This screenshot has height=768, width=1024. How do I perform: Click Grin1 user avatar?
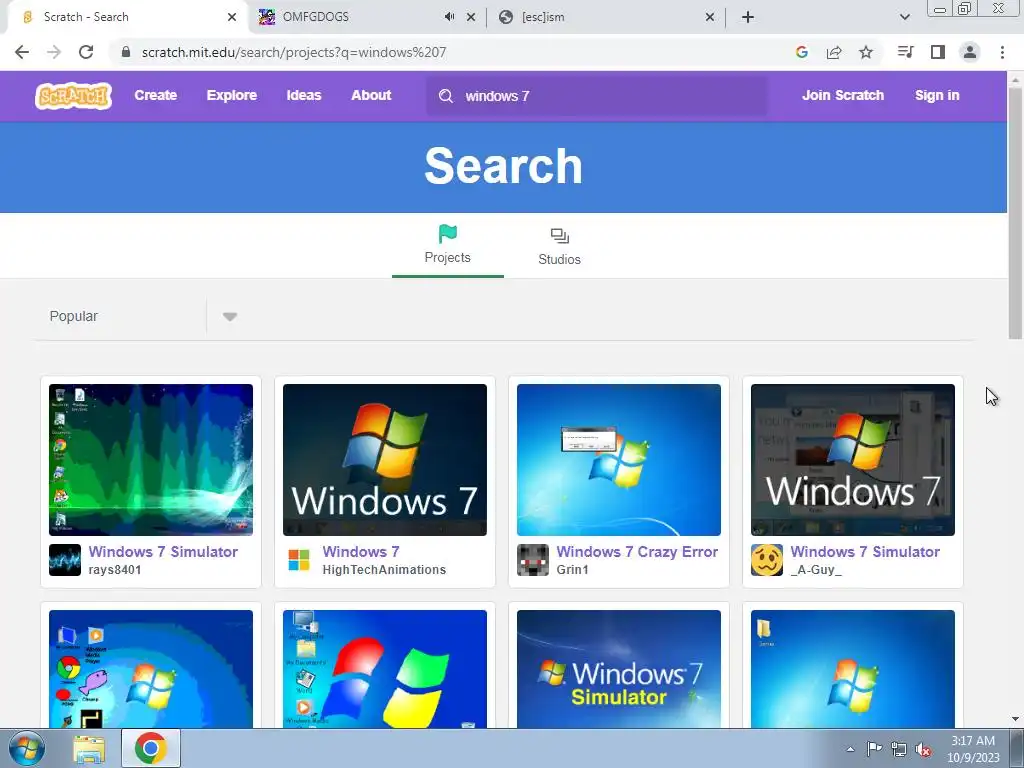533,560
